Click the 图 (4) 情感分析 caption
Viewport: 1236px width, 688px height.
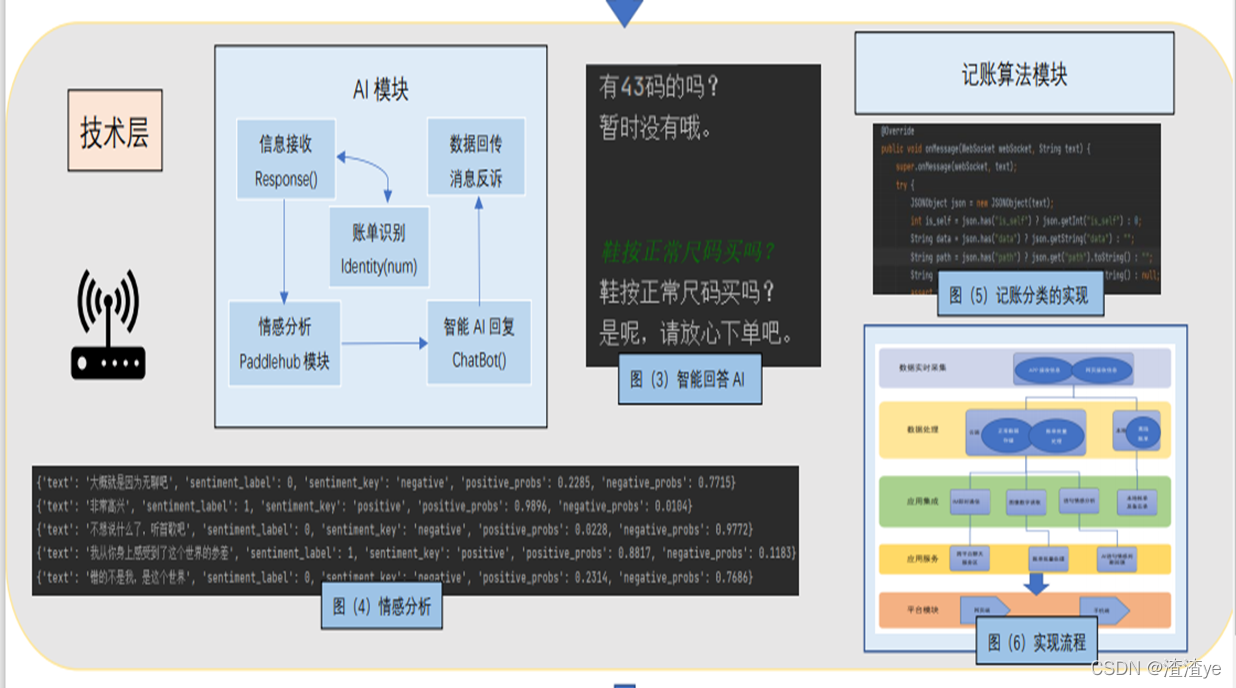(381, 605)
